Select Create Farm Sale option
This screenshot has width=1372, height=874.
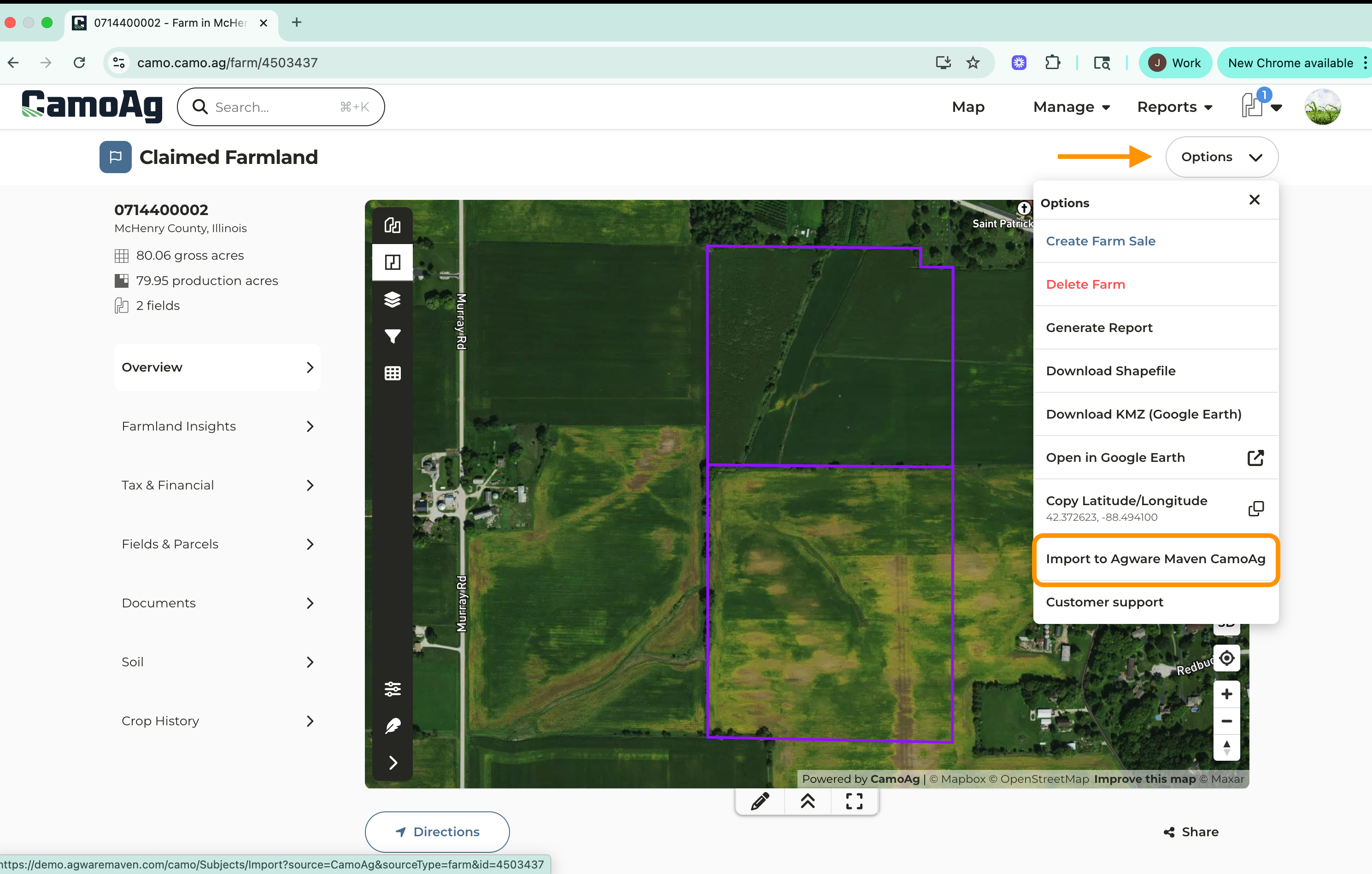click(x=1155, y=241)
